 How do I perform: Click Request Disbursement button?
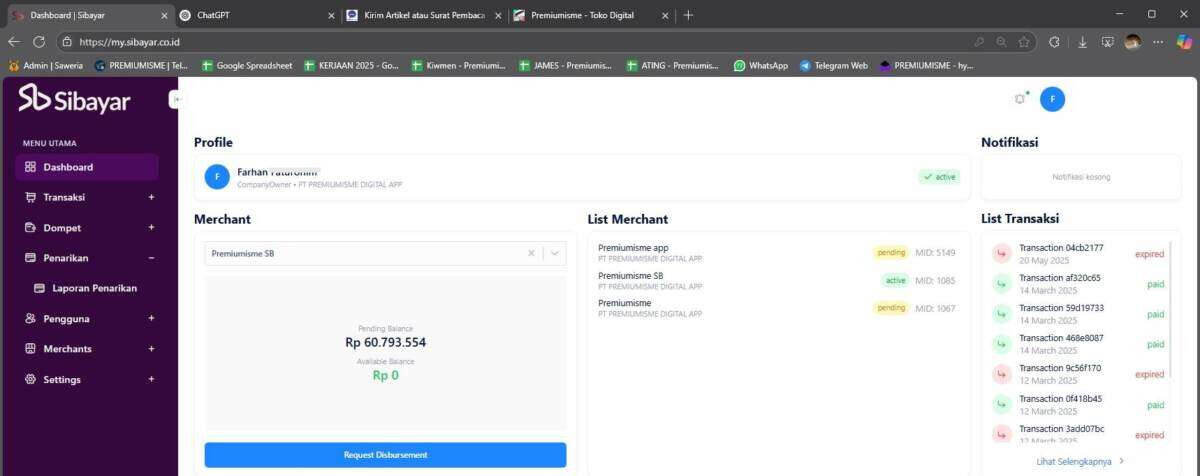click(385, 455)
